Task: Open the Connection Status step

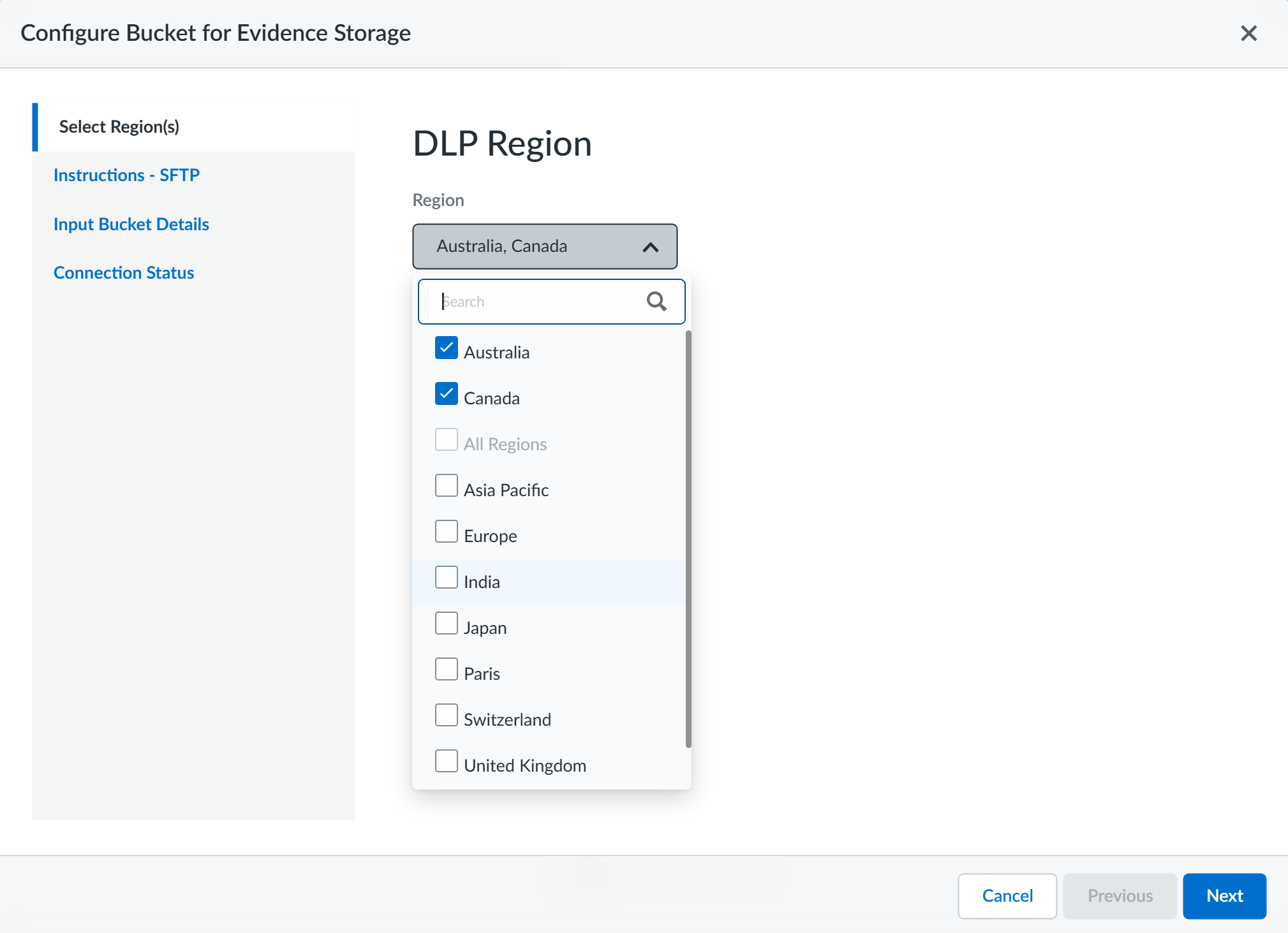Action: (x=124, y=273)
